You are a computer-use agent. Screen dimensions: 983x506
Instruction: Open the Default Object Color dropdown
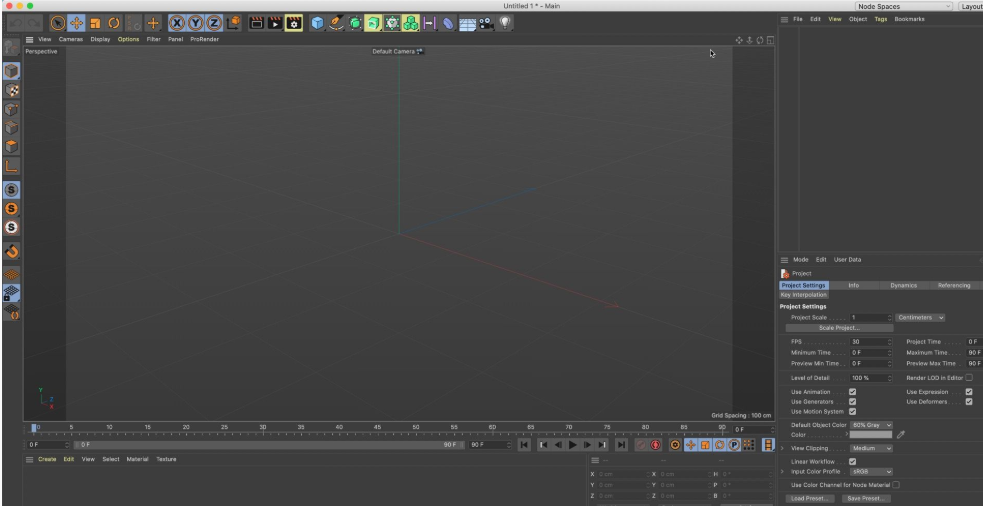pyautogui.click(x=871, y=425)
